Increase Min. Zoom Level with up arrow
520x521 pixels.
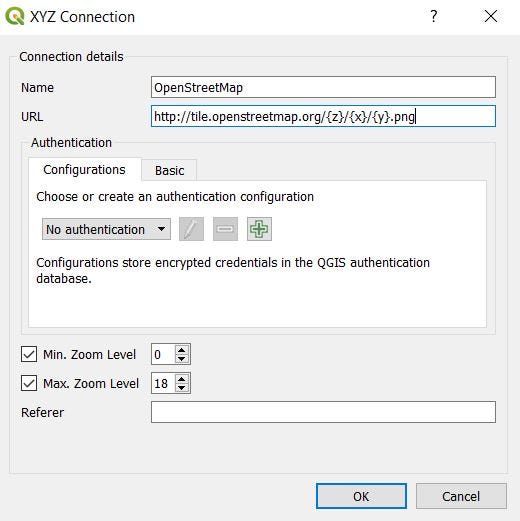182,350
